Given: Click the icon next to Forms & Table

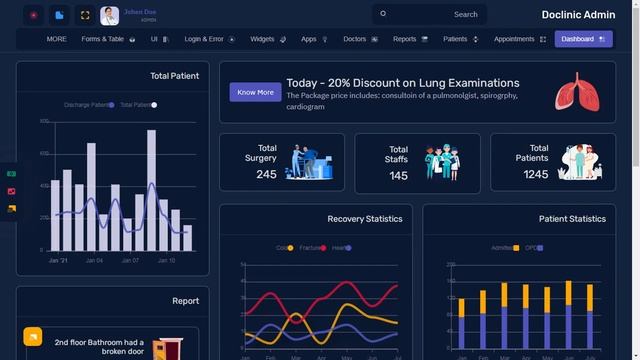Looking at the screenshot, I should (x=132, y=40).
